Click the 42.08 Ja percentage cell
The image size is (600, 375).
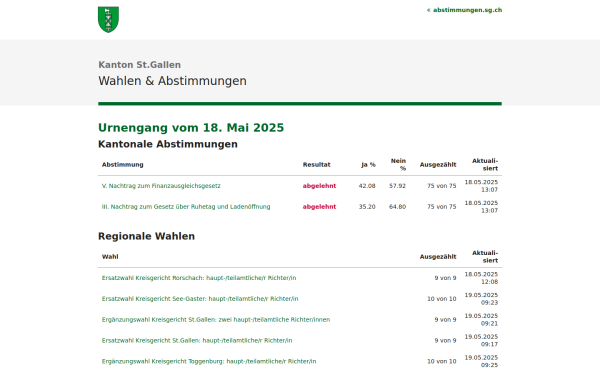[367, 186]
